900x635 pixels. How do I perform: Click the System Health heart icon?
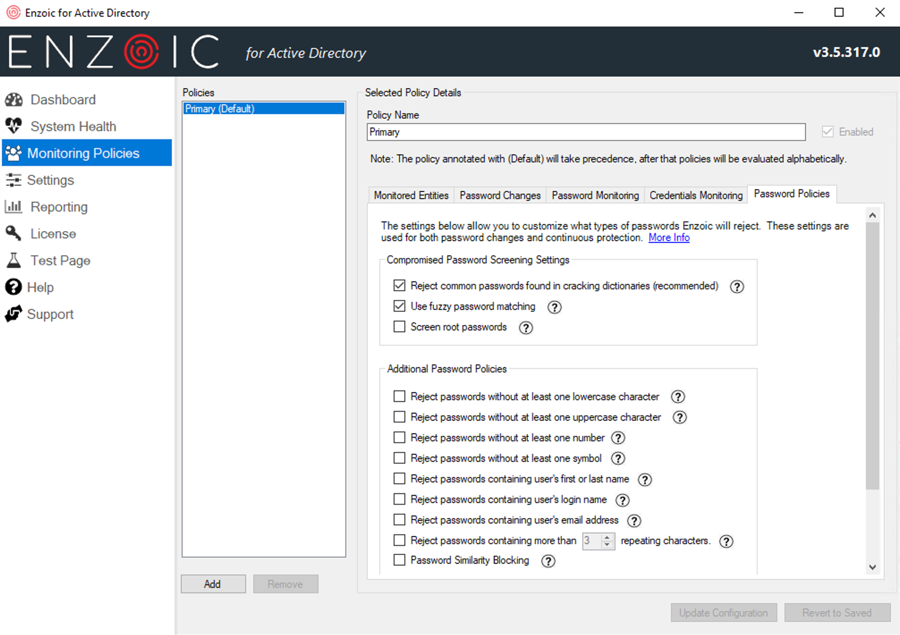pos(14,127)
